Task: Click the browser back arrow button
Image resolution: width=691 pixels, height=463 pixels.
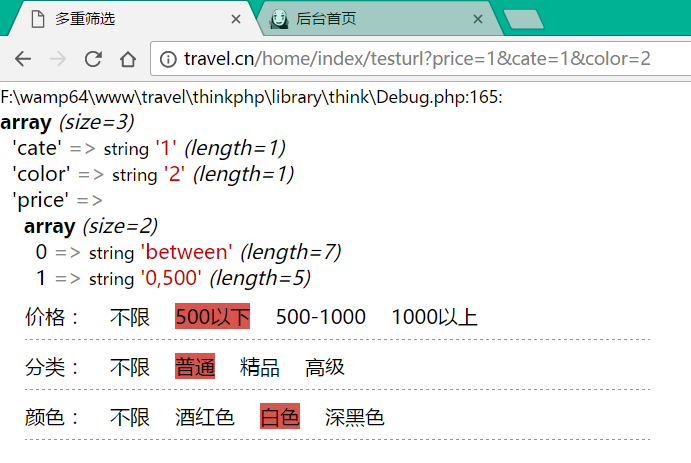Action: coord(23,59)
